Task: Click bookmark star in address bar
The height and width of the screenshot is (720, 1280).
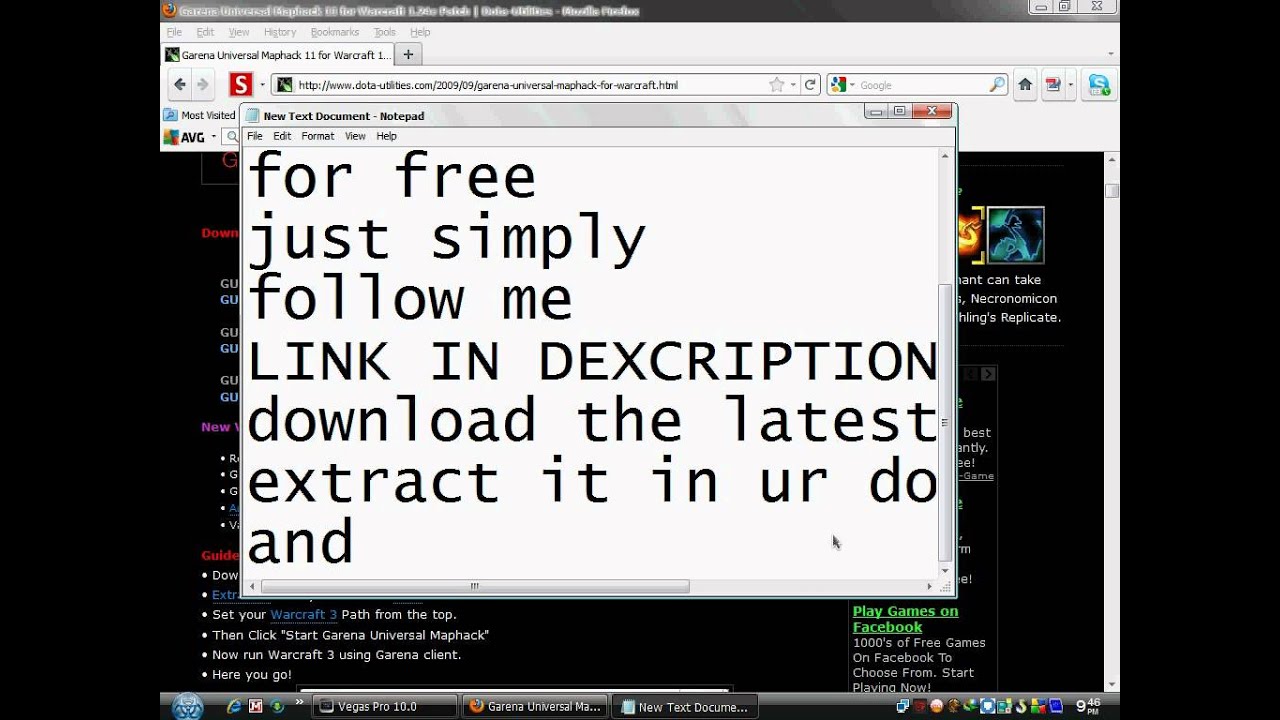Action: pyautogui.click(x=777, y=85)
